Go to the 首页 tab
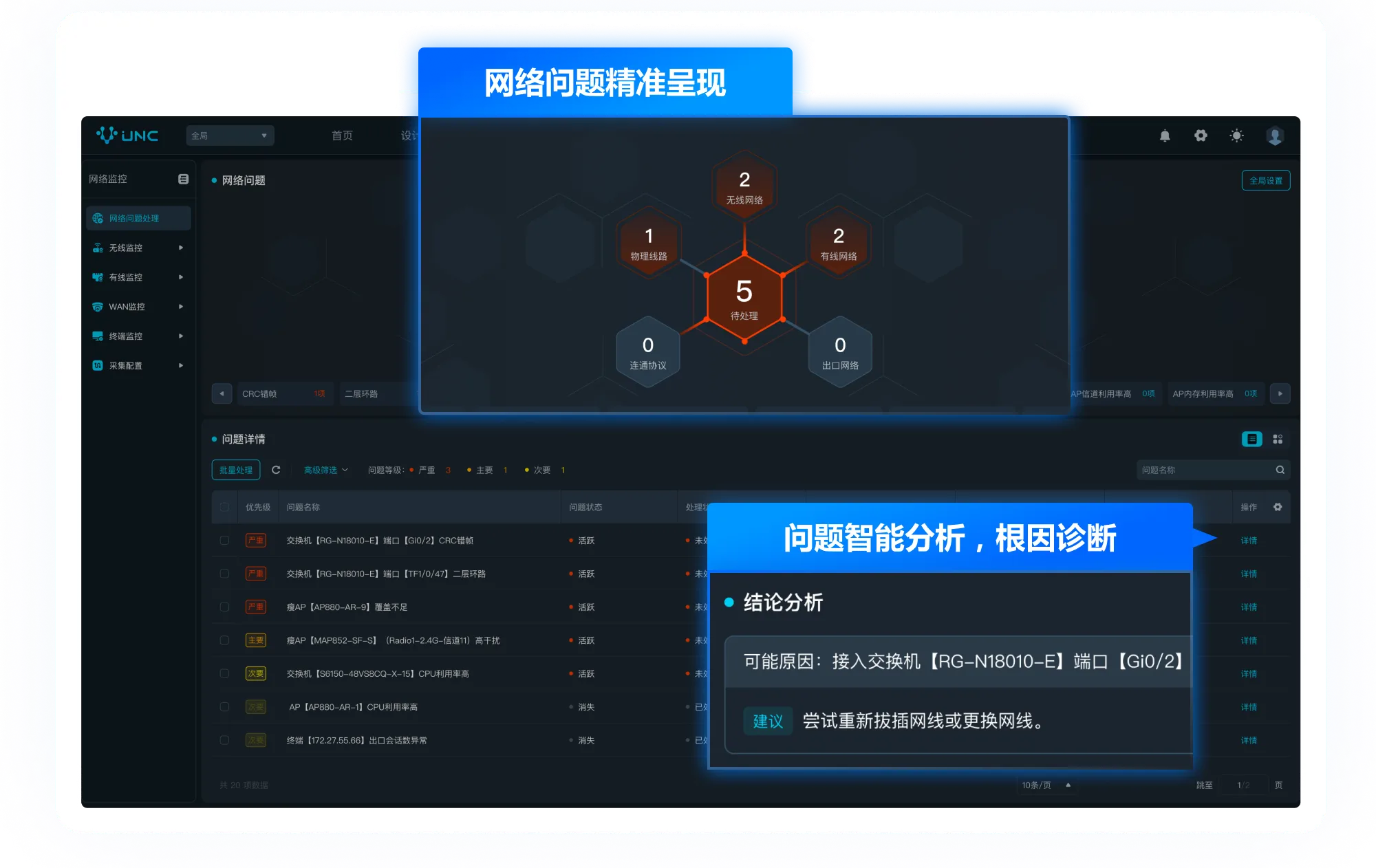Viewport: 1376px width, 868px height. click(x=342, y=135)
